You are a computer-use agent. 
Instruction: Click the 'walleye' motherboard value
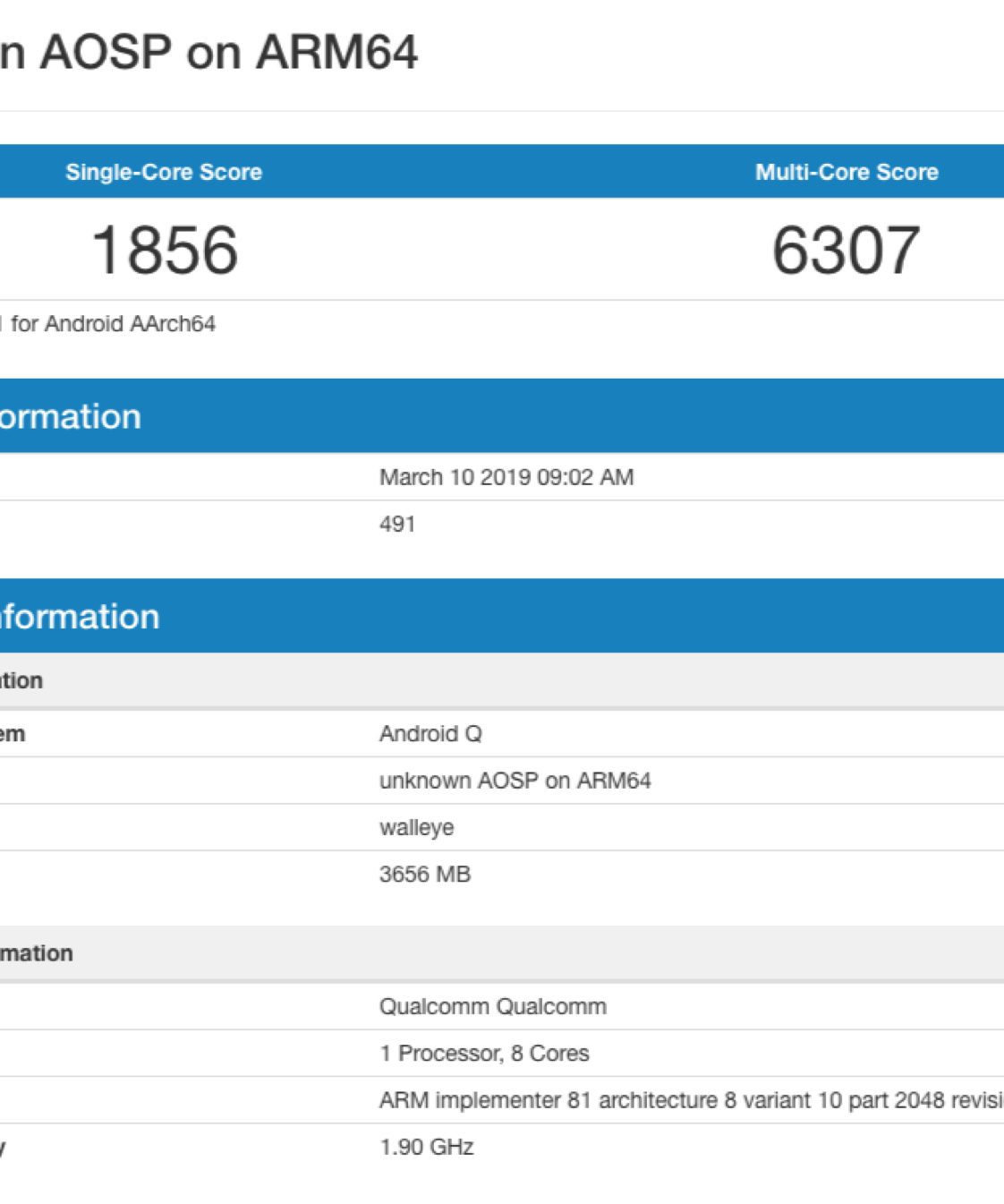coord(416,827)
